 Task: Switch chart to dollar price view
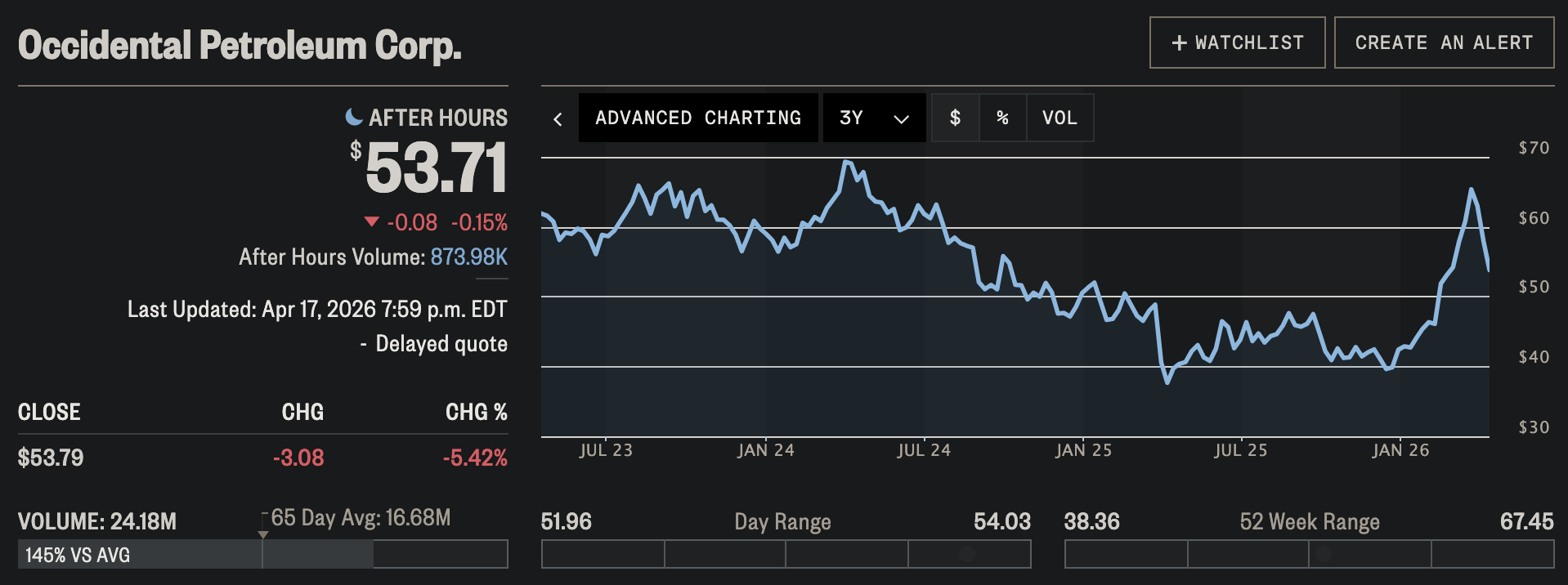click(x=955, y=118)
